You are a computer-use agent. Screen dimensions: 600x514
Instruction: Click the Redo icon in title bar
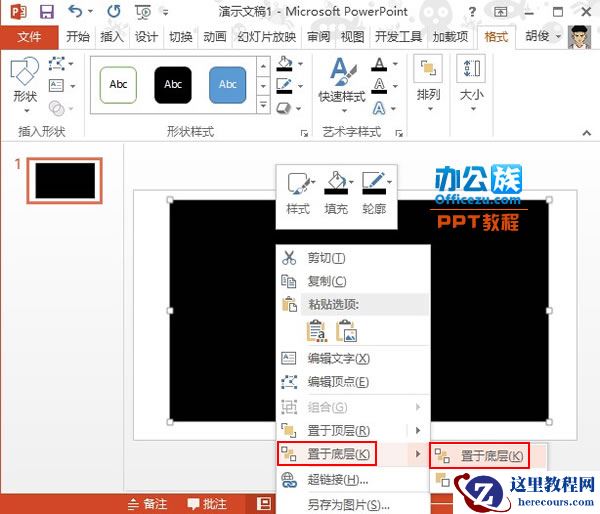[x=114, y=11]
